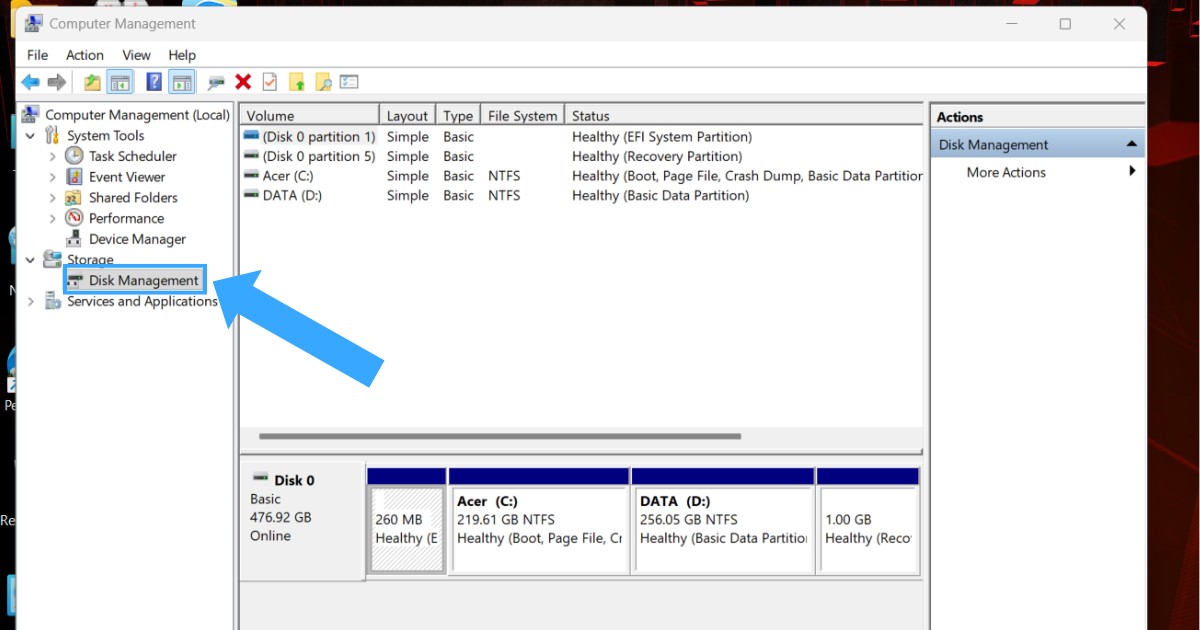Click the disk rescan toolbar icon
1200x630 pixels.
coord(215,81)
